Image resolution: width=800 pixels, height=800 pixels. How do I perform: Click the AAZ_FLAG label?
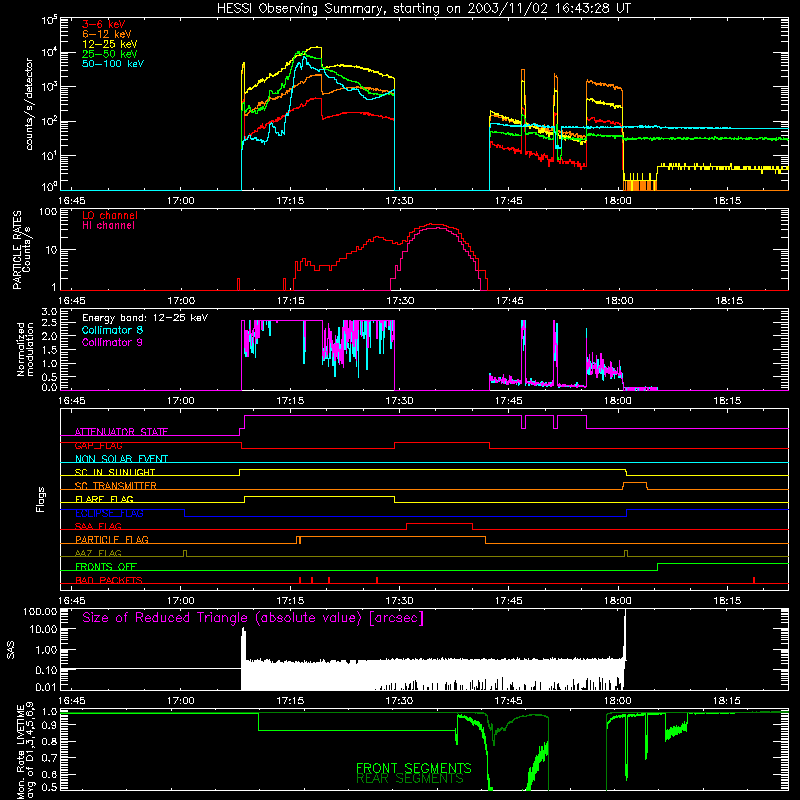point(98,554)
